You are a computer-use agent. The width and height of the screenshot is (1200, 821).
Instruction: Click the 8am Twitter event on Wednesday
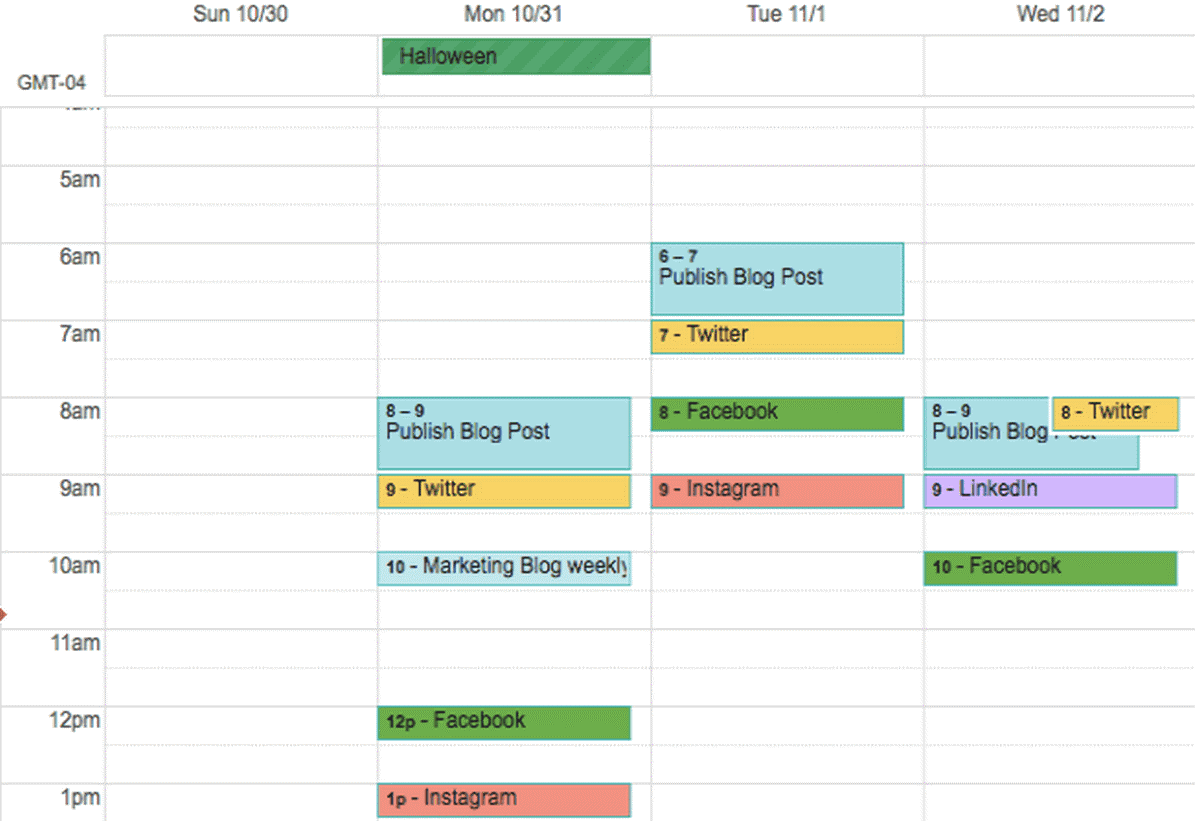[x=1115, y=412]
